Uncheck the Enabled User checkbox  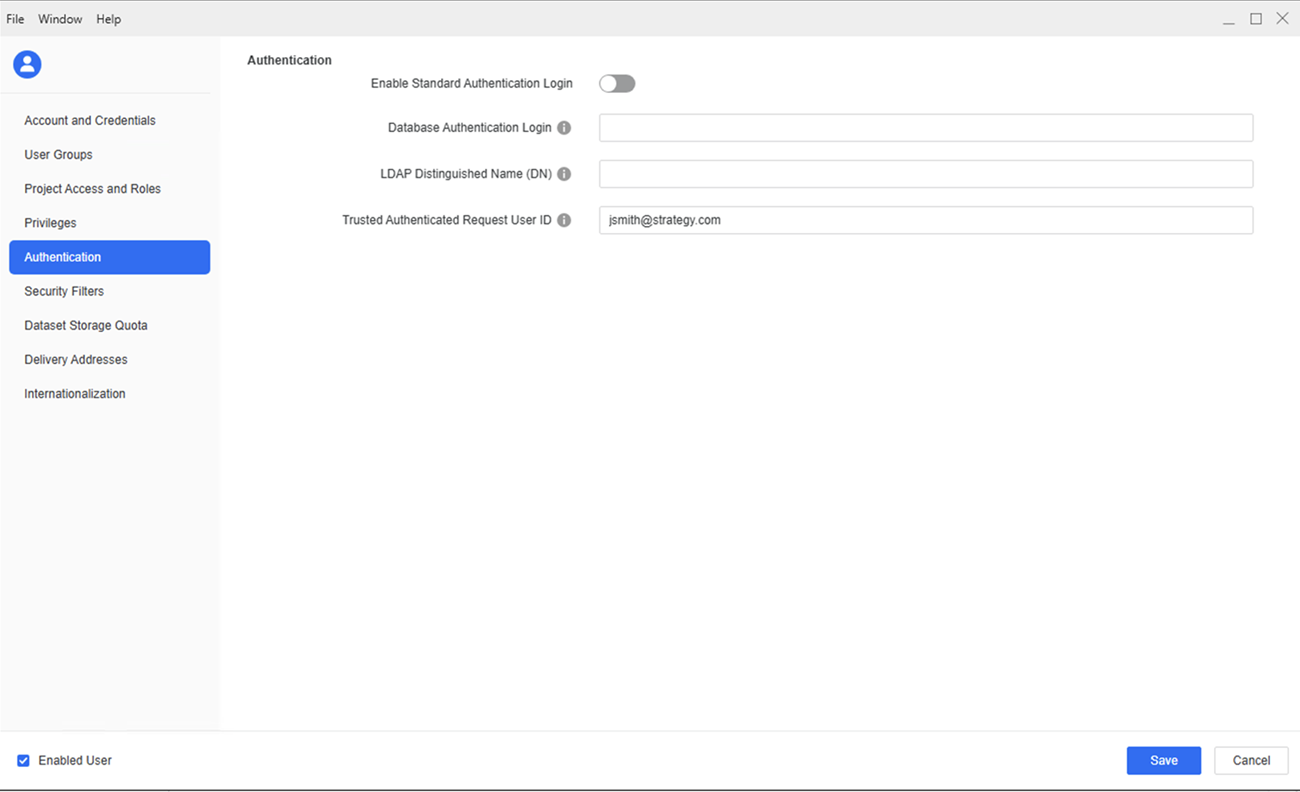[24, 761]
